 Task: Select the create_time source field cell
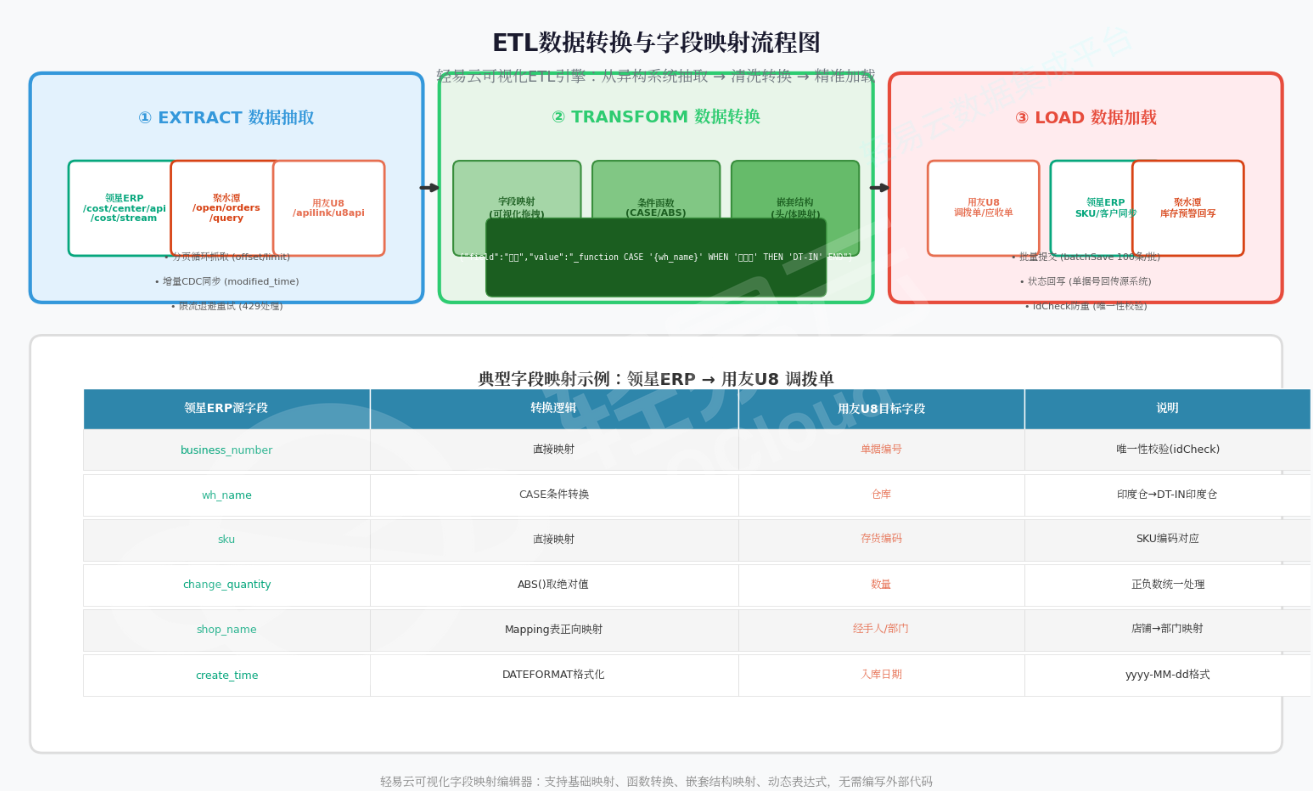coord(227,675)
